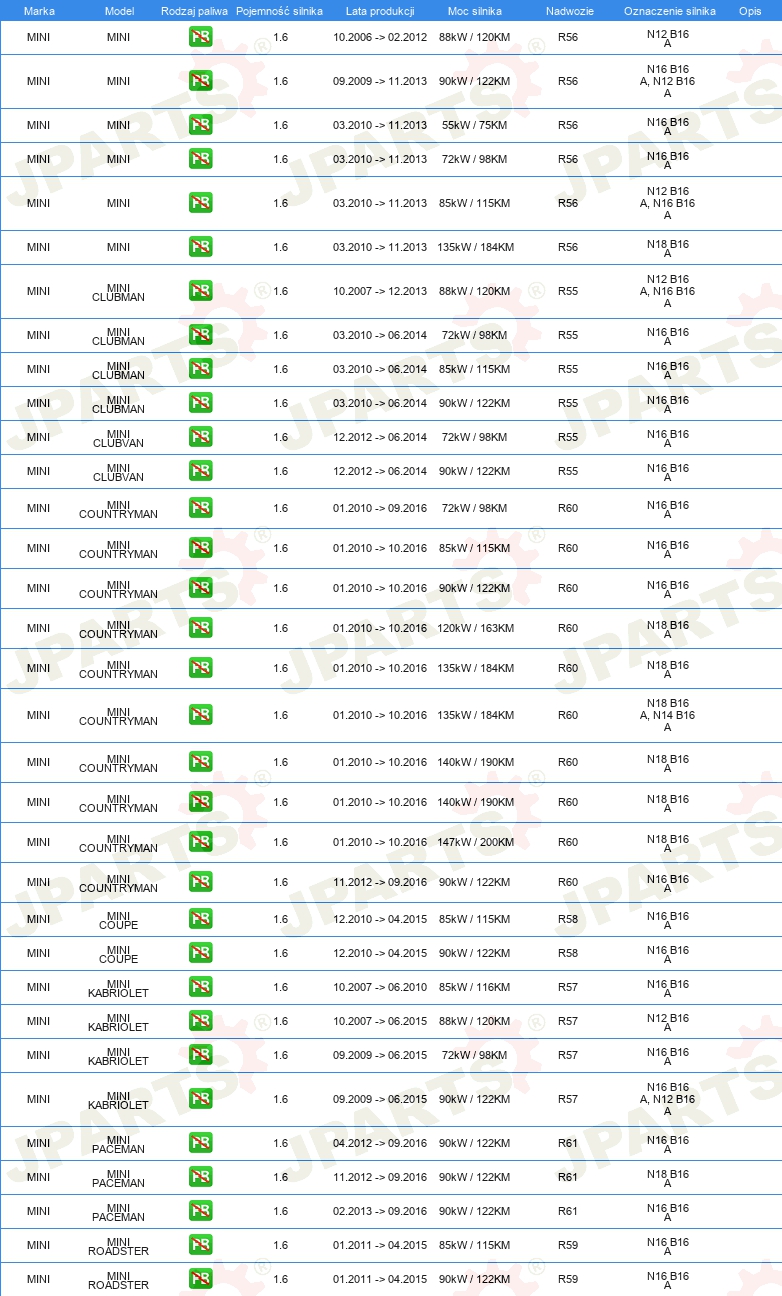Click the Pojemność silnika column header
Screen dimensions: 782x1296
(x=280, y=11)
